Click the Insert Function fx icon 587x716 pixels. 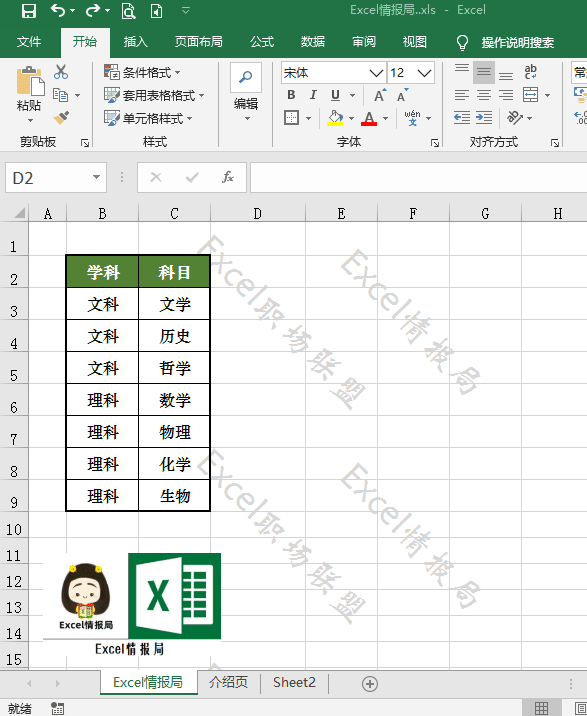tap(227, 177)
